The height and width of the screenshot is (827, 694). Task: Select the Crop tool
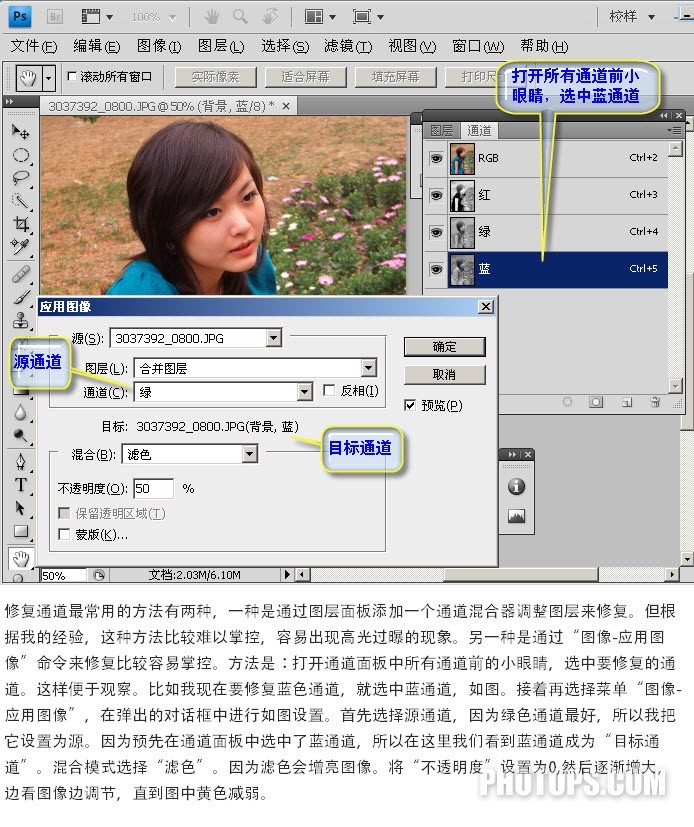pyautogui.click(x=20, y=224)
